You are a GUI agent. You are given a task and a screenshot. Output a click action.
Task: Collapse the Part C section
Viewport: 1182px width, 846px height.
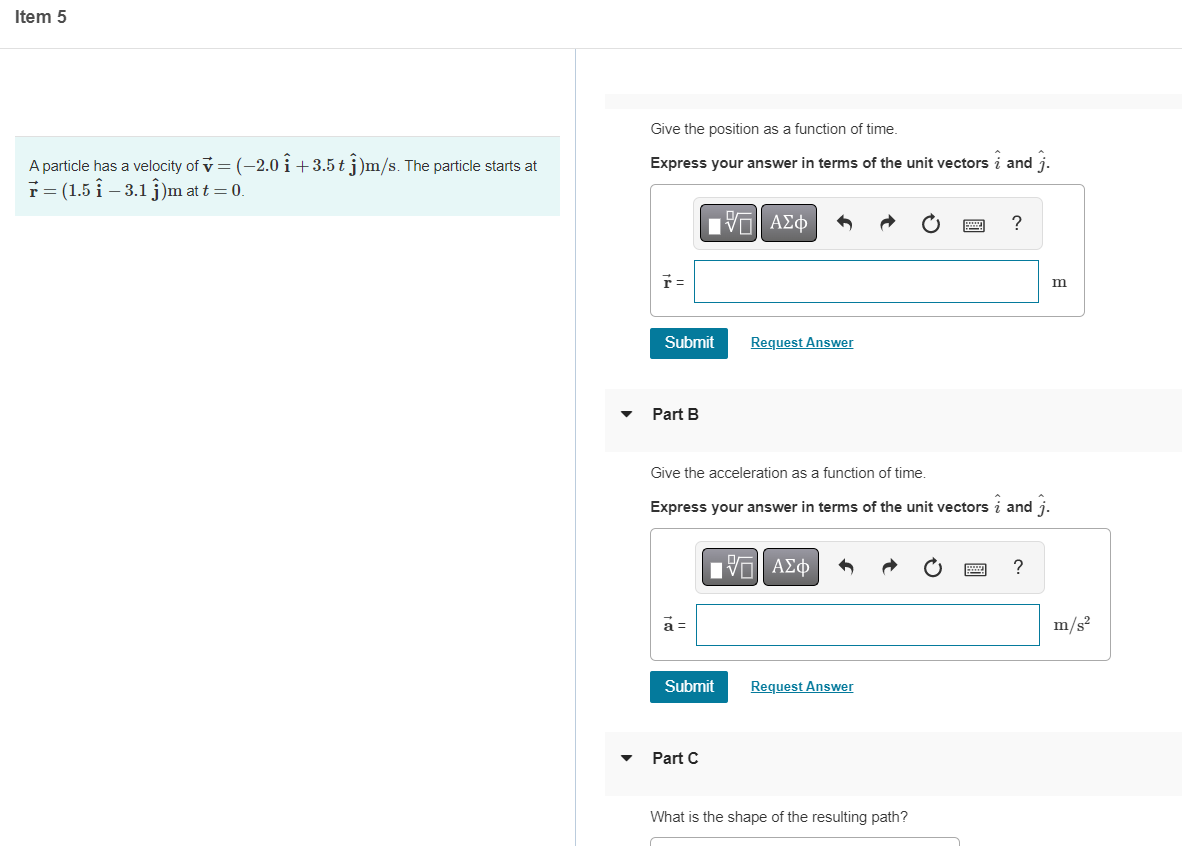(x=626, y=758)
